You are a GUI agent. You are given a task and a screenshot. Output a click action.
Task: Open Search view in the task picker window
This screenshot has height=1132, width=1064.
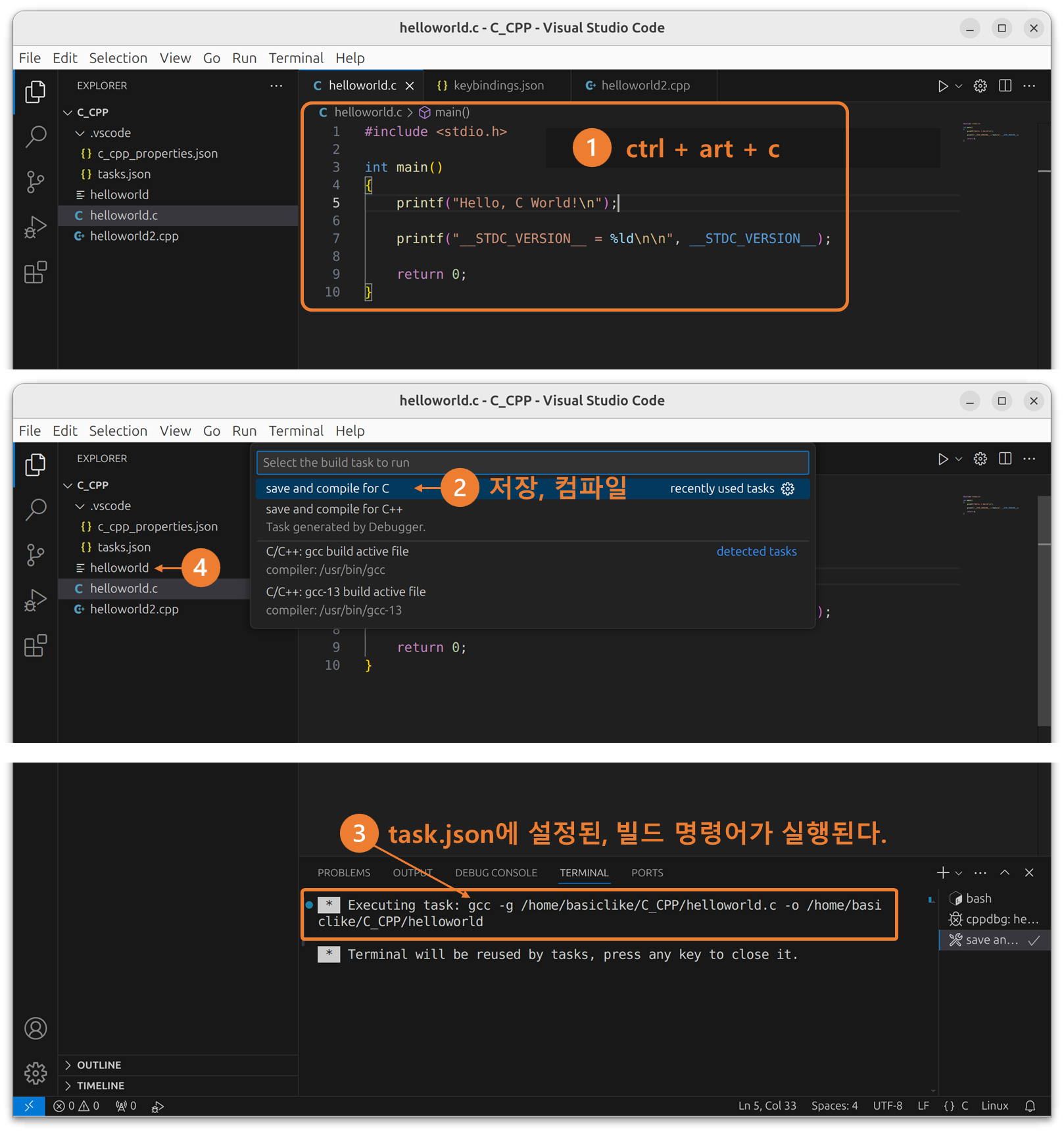pos(36,509)
